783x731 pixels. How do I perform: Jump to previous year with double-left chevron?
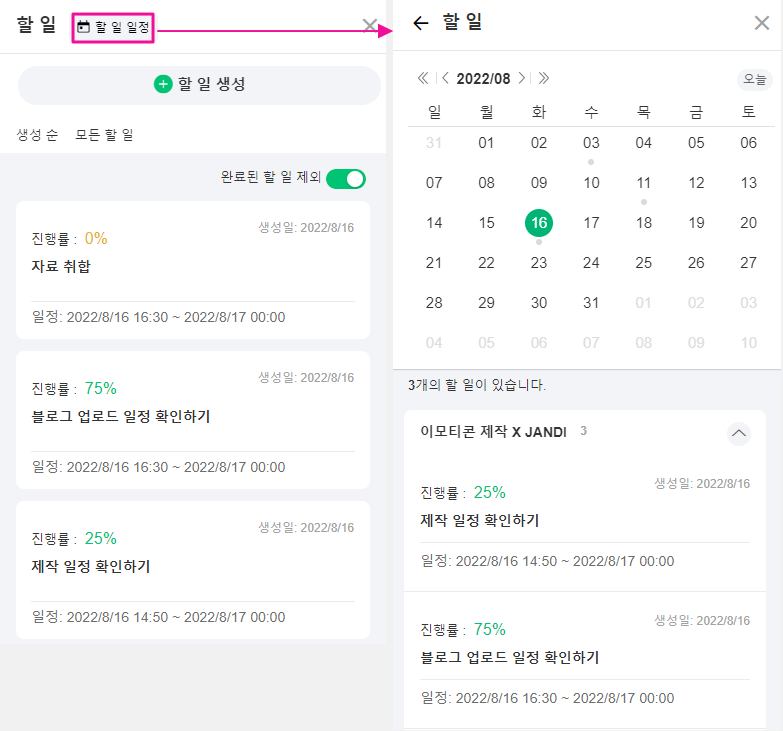423,78
